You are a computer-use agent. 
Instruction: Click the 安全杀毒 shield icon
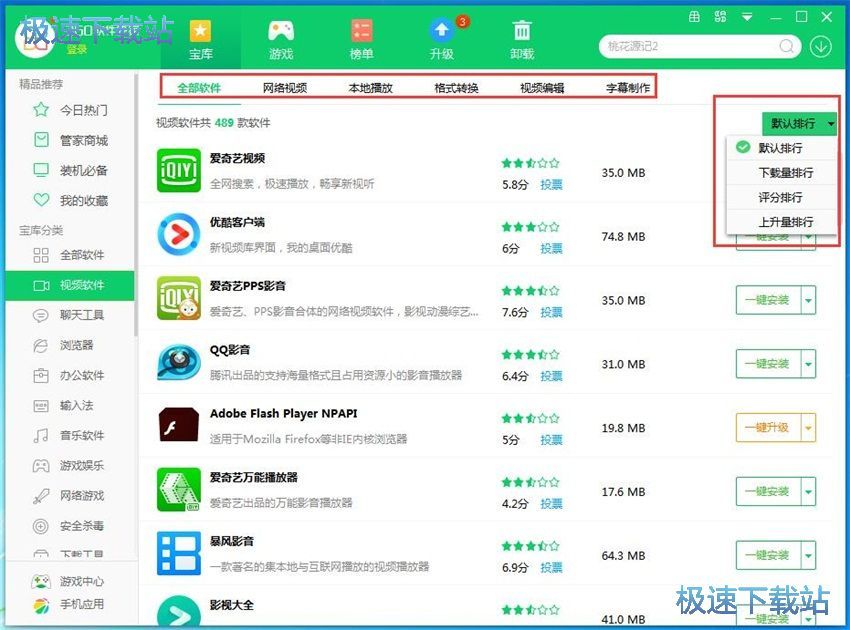(41, 526)
